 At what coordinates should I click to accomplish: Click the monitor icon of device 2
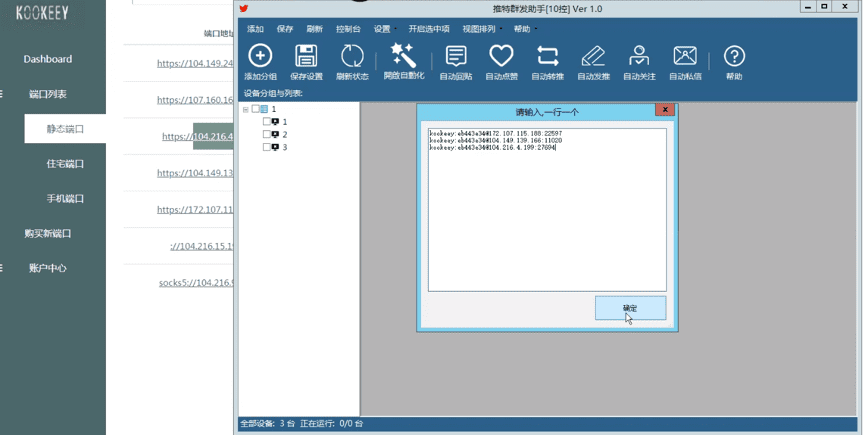[x=275, y=134]
